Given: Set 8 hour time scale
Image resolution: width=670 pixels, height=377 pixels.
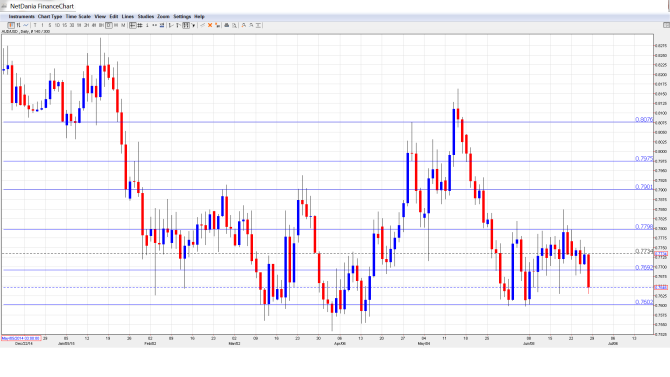Looking at the screenshot, I should pos(101,26).
